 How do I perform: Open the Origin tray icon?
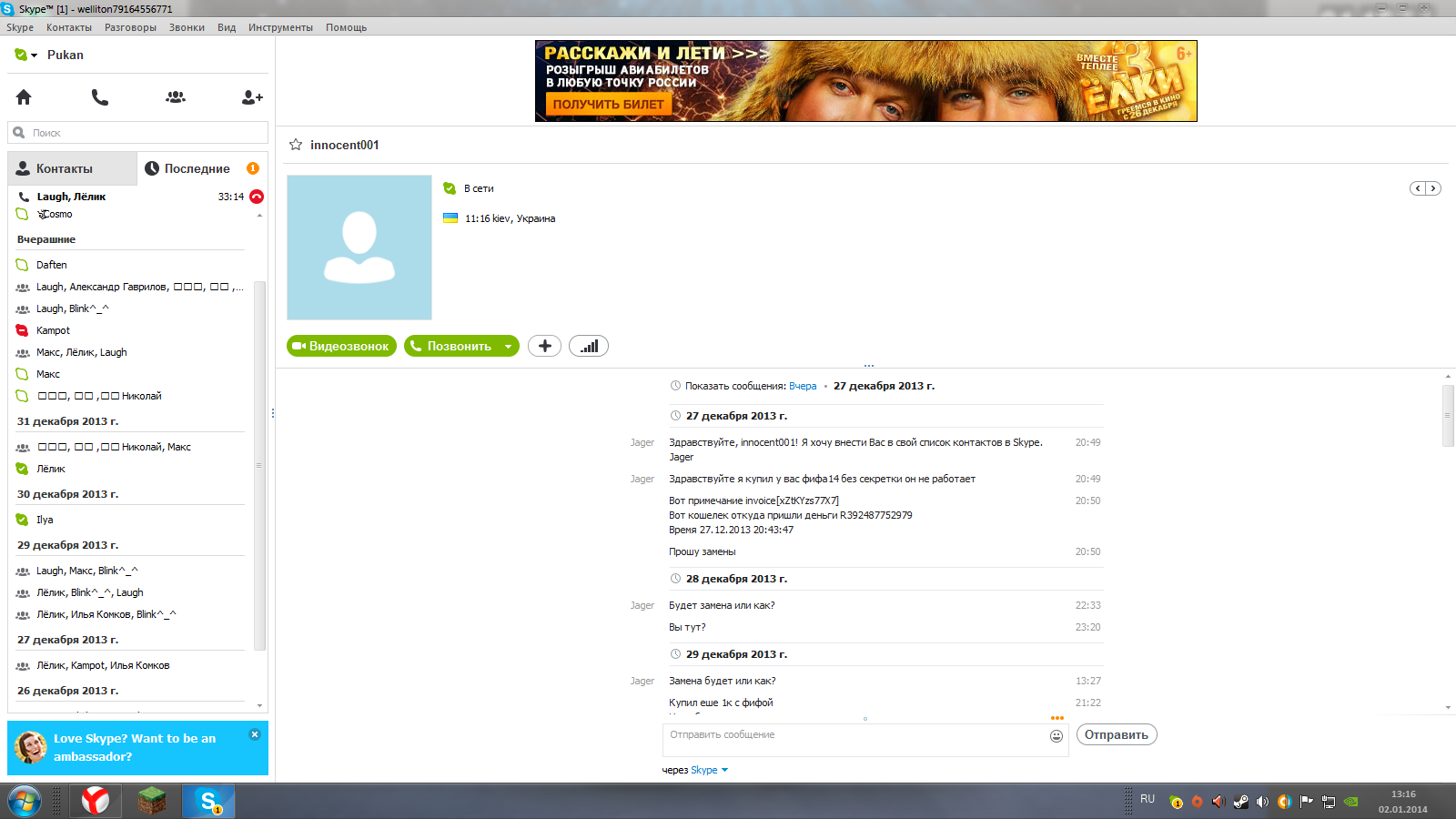pos(1197,802)
